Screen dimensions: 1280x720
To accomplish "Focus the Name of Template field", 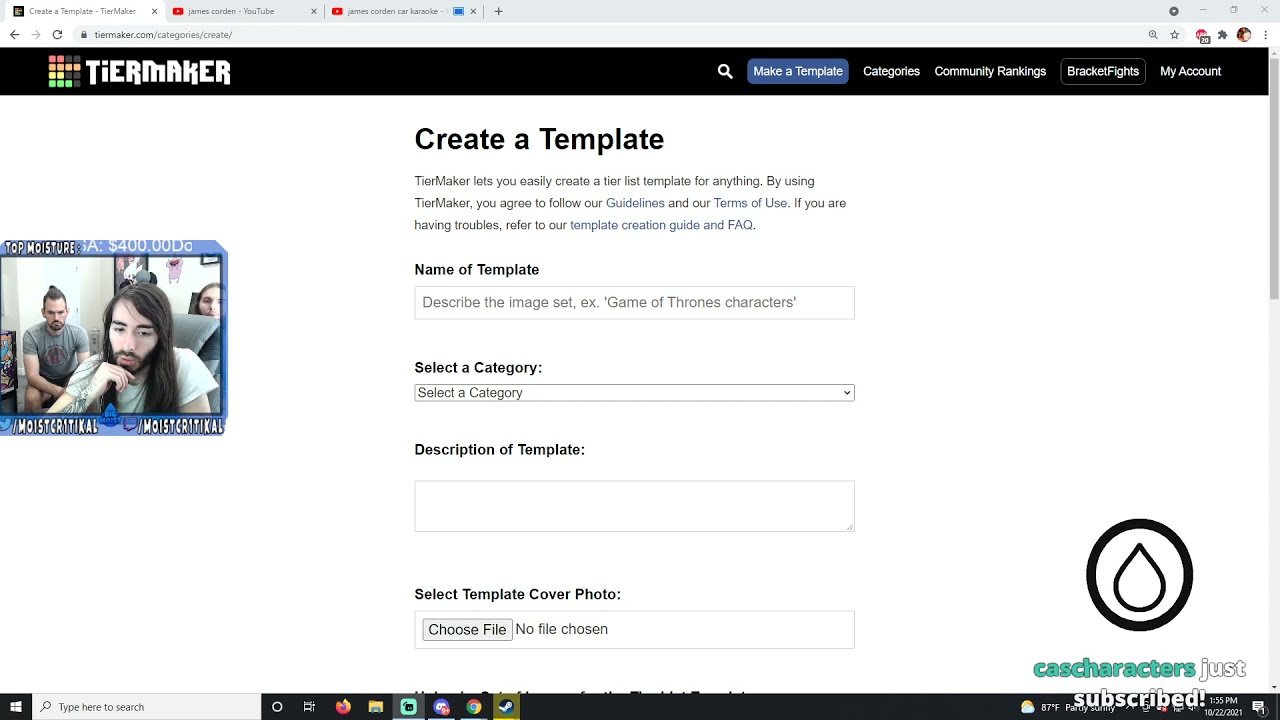I will pyautogui.click(x=634, y=303).
